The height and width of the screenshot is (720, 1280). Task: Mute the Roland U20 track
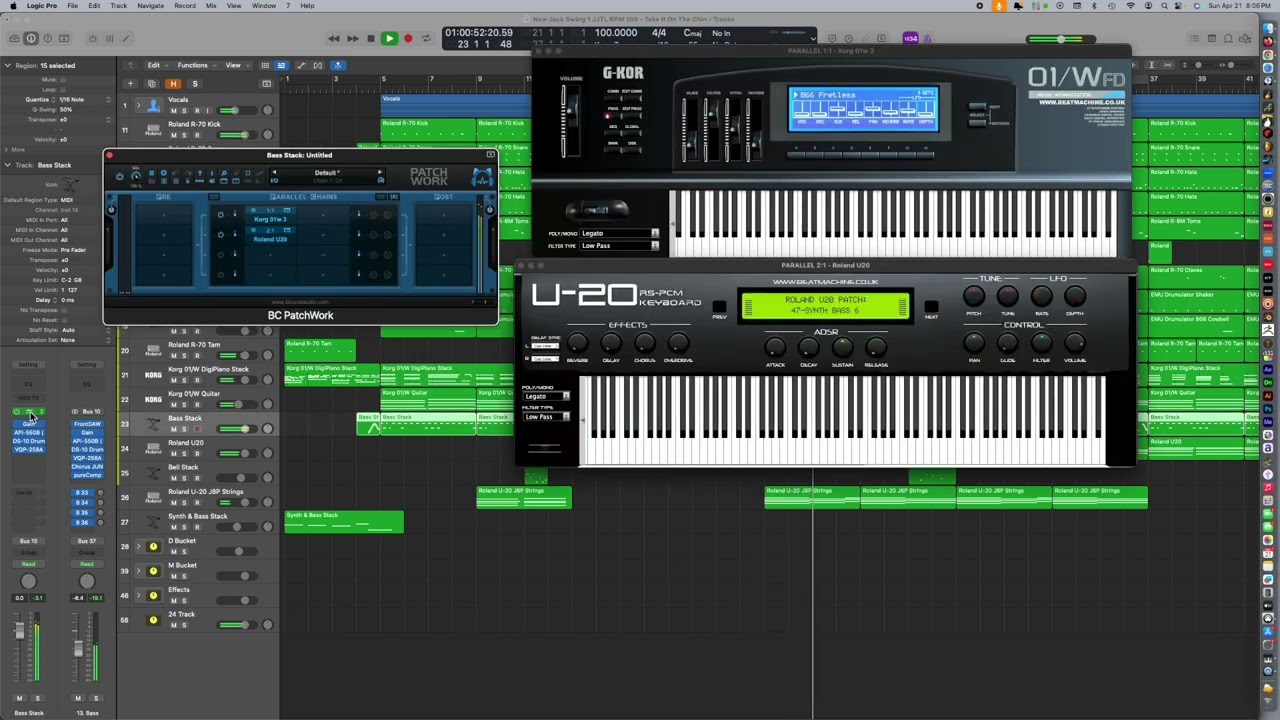173,453
